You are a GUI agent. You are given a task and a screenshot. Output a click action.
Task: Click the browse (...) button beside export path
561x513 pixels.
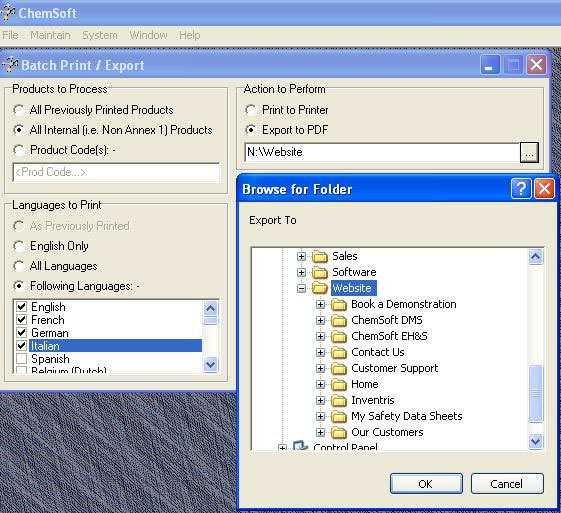click(529, 152)
